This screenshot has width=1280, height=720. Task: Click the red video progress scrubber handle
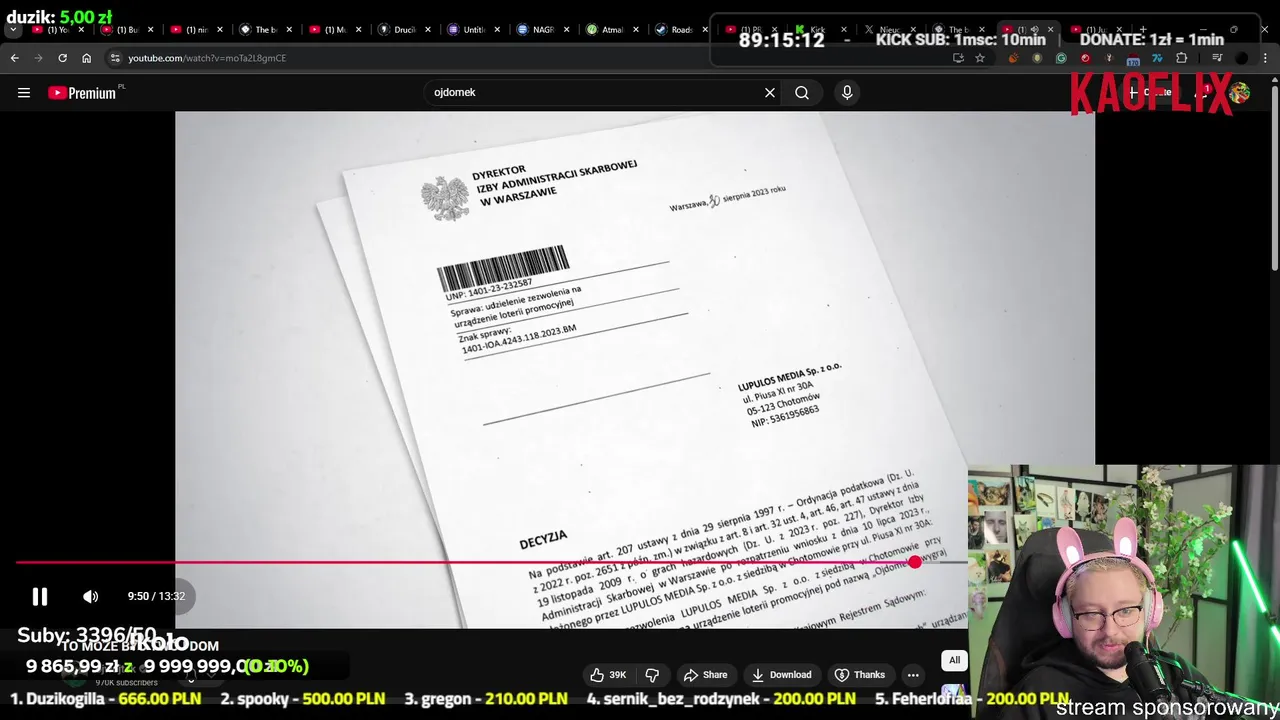(915, 562)
